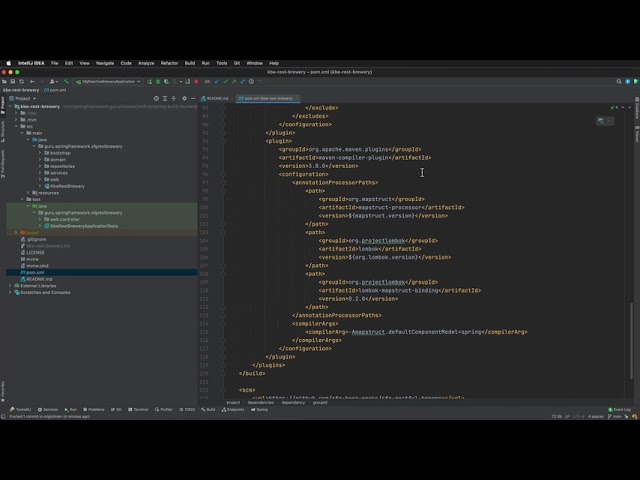Click the Git Commit checkmark icon
Screen dimensions: 640x480
[x=225, y=82]
